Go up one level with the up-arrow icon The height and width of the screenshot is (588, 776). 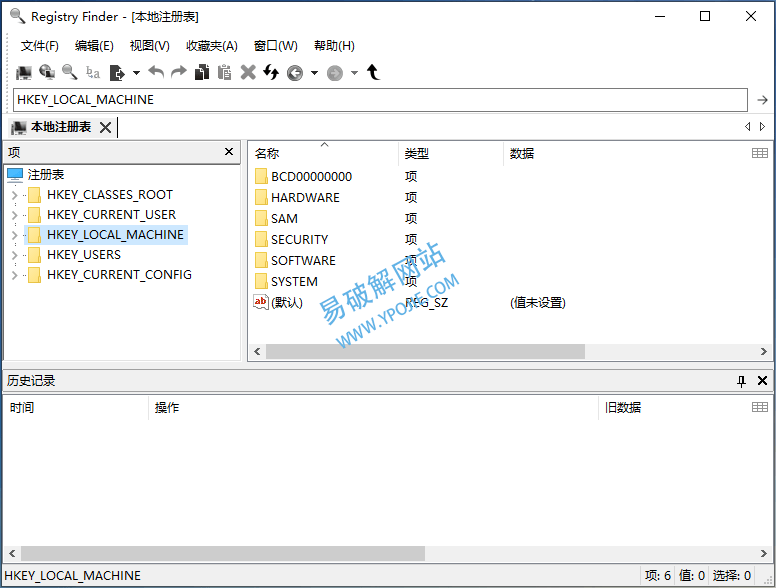[x=373, y=72]
